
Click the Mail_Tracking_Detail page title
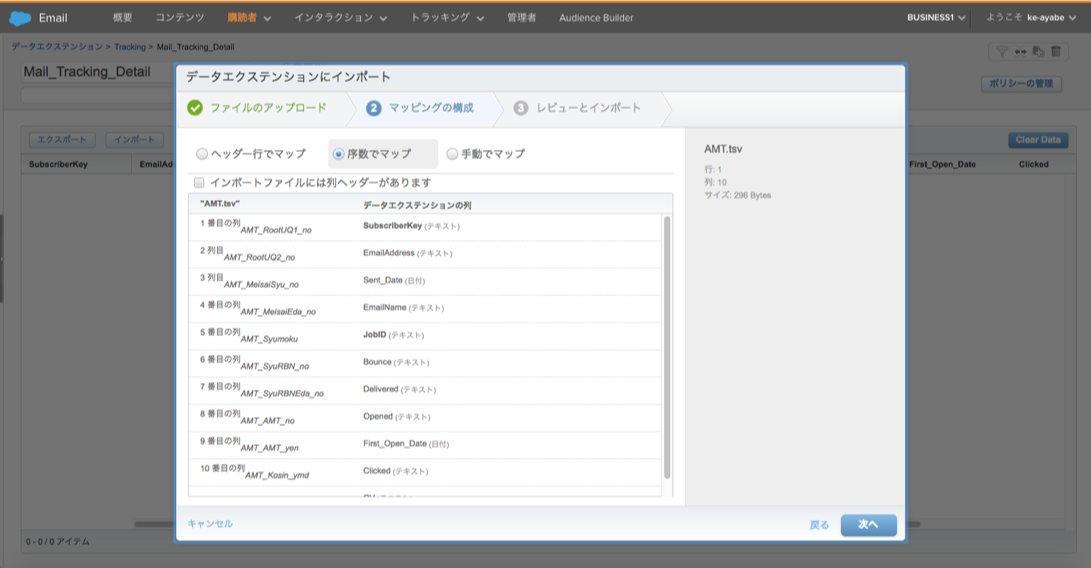tap(86, 72)
